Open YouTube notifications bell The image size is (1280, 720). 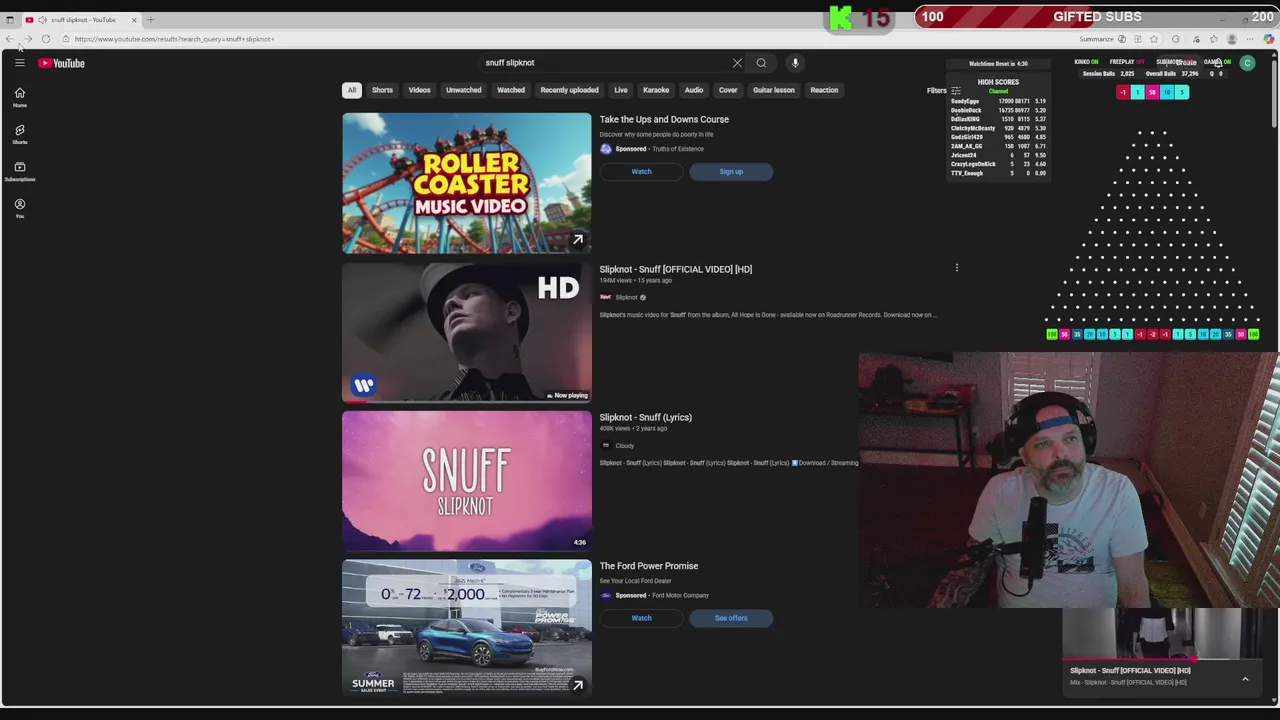(x=1217, y=63)
